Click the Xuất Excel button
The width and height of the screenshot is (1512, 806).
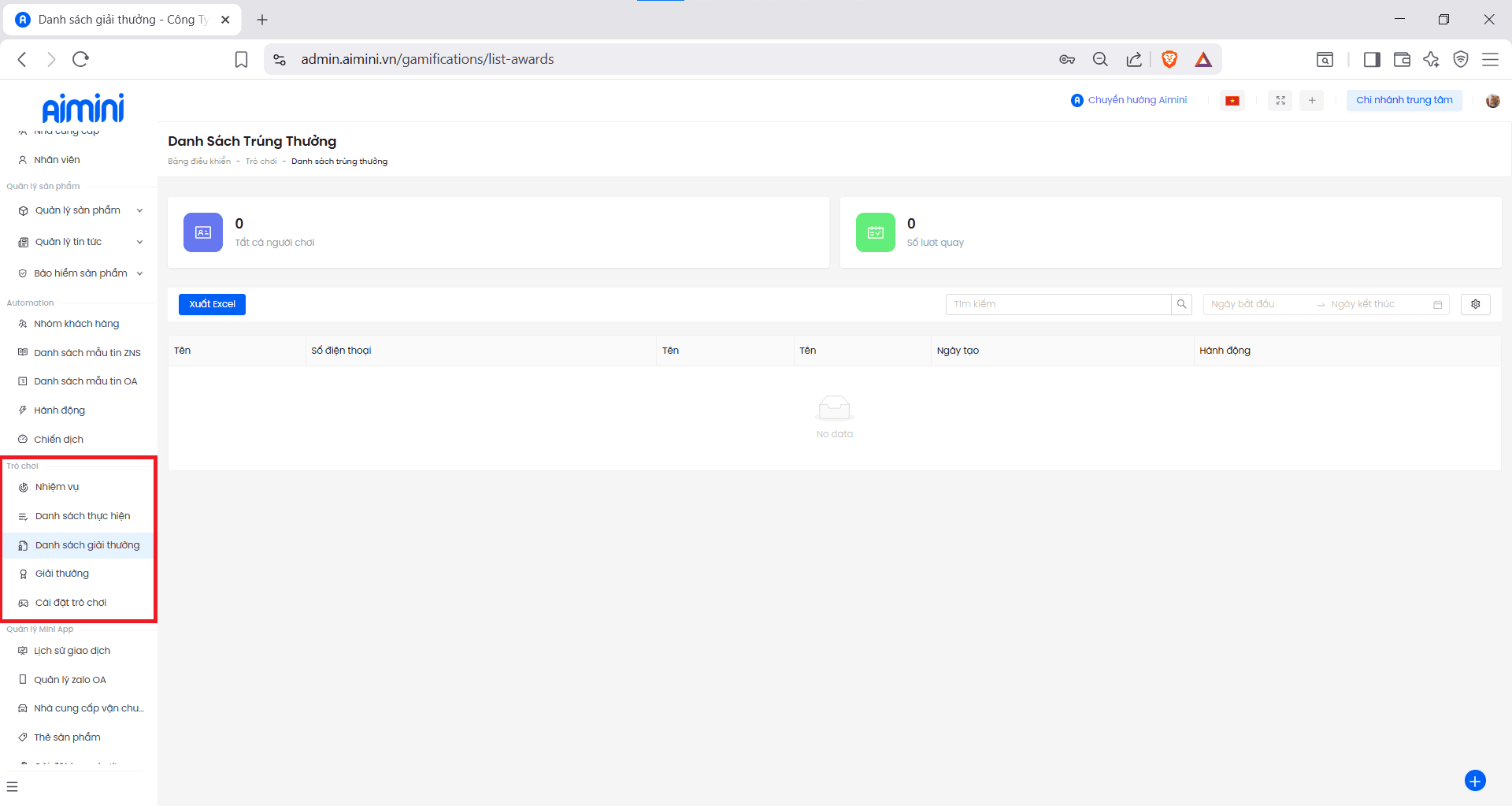click(212, 304)
